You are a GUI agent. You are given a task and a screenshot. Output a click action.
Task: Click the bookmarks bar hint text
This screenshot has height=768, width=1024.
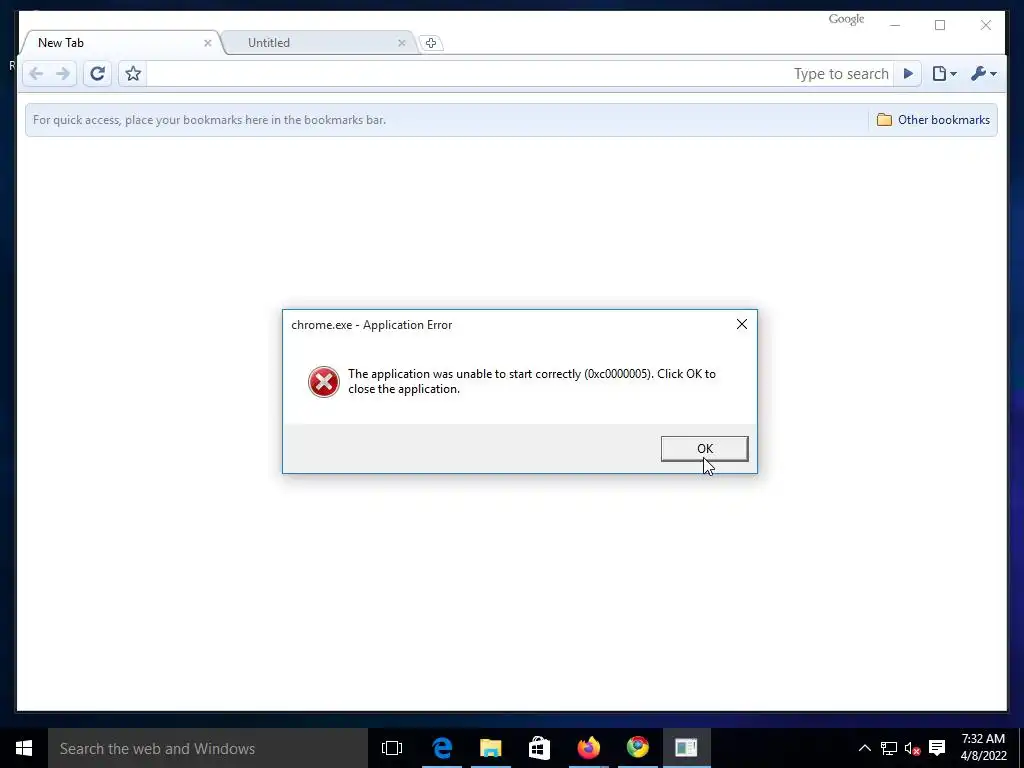(209, 120)
